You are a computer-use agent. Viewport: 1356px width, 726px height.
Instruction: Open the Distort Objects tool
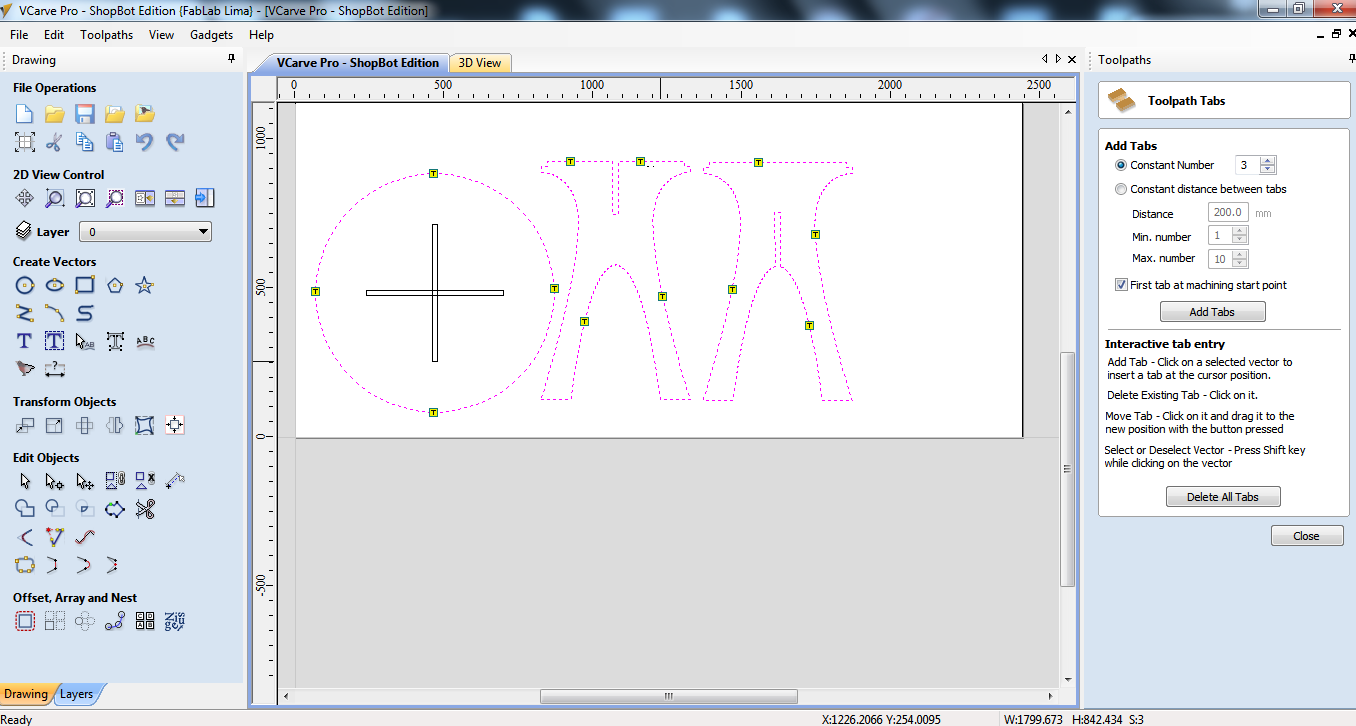pyautogui.click(x=145, y=426)
